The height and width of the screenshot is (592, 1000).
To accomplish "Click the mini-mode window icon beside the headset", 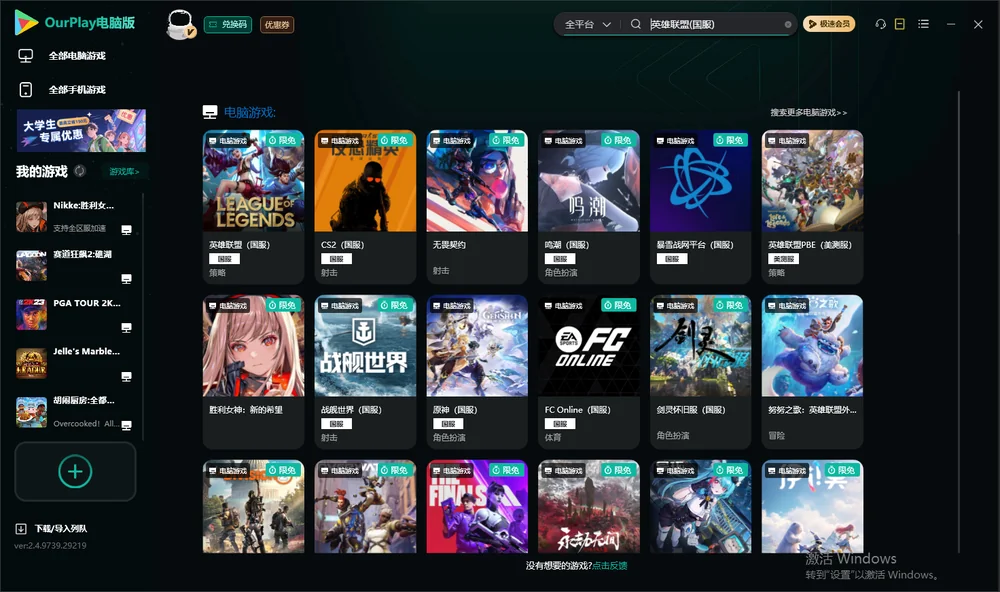I will [x=900, y=24].
